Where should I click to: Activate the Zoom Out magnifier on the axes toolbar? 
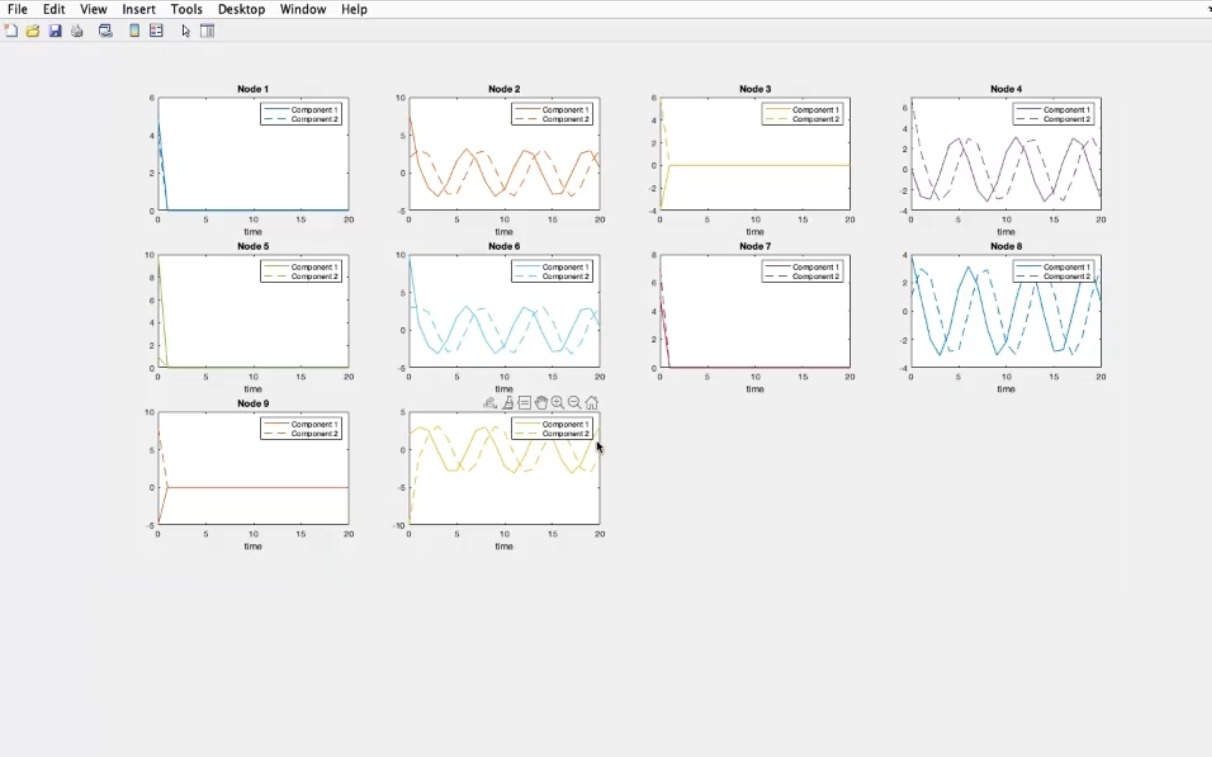575,403
